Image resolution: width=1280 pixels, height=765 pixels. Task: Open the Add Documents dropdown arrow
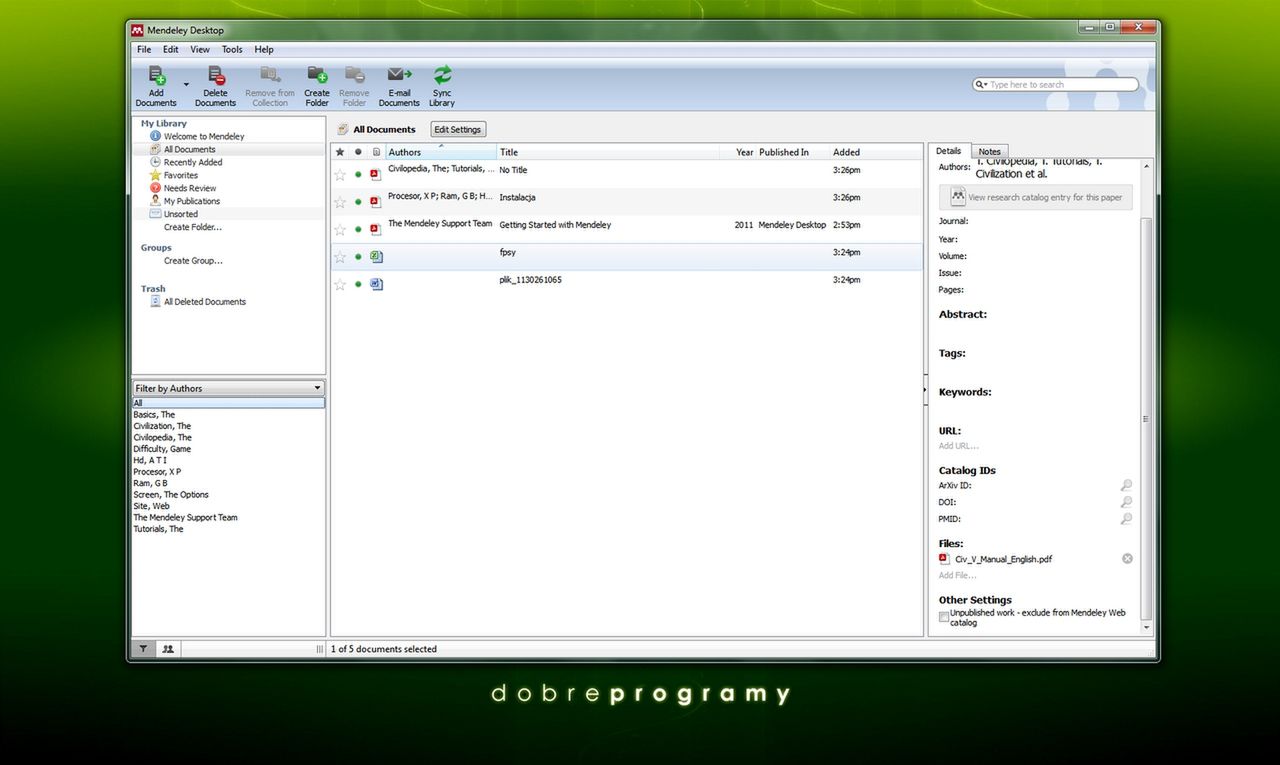tap(186, 85)
